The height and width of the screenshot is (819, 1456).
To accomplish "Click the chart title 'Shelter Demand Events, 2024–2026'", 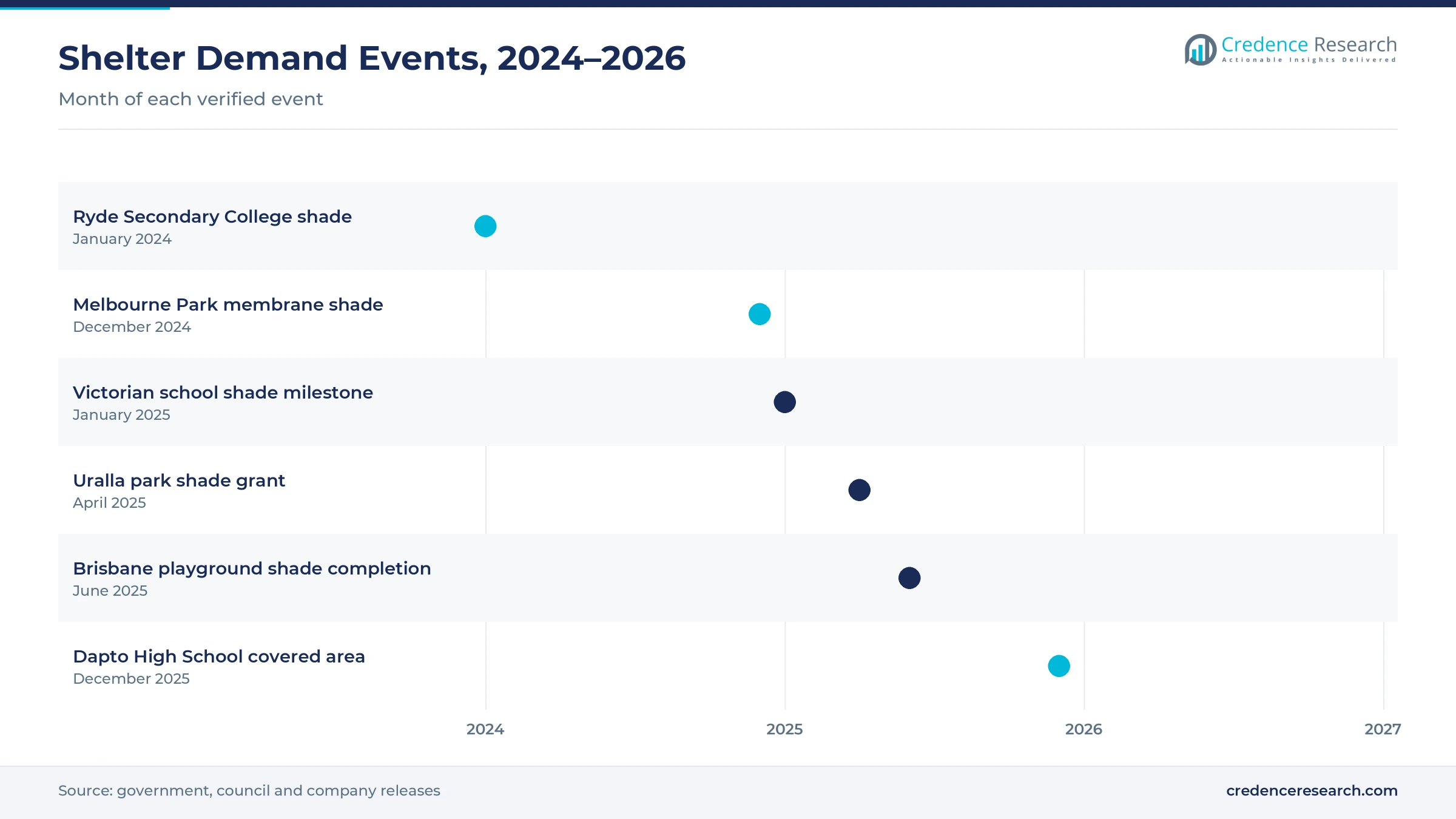I will [372, 58].
